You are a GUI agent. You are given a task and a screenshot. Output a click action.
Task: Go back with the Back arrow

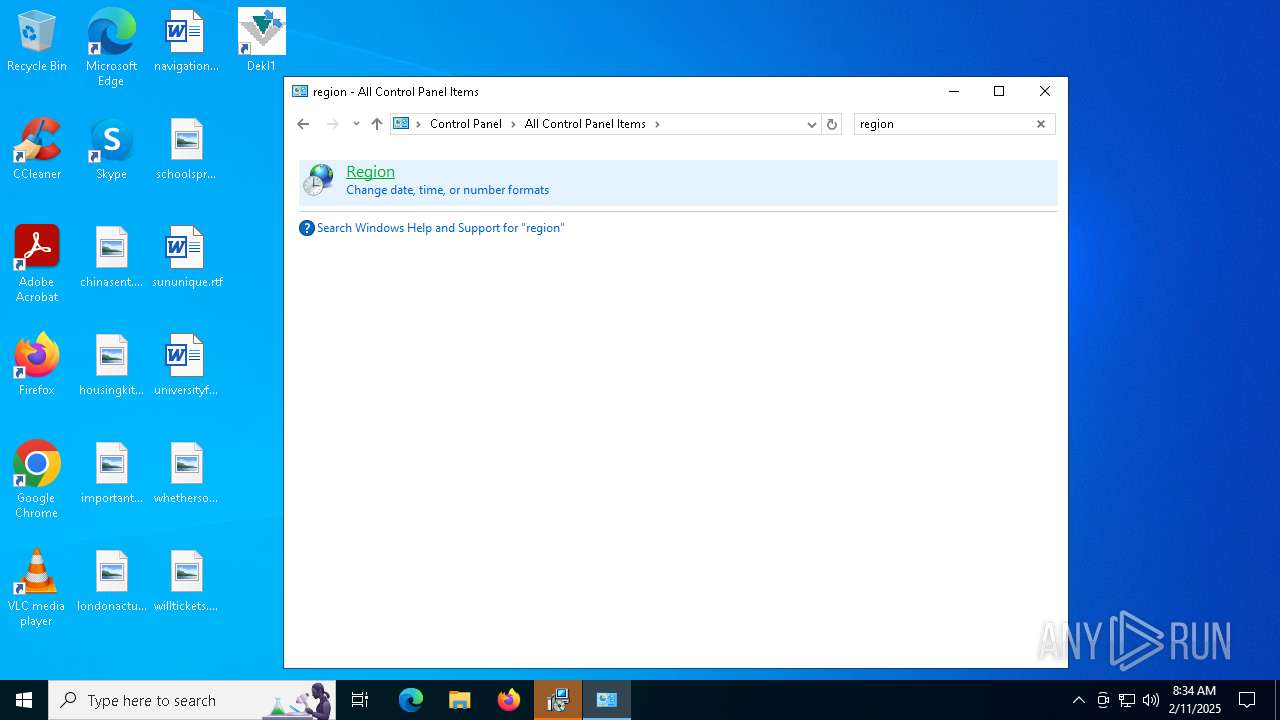[303, 124]
